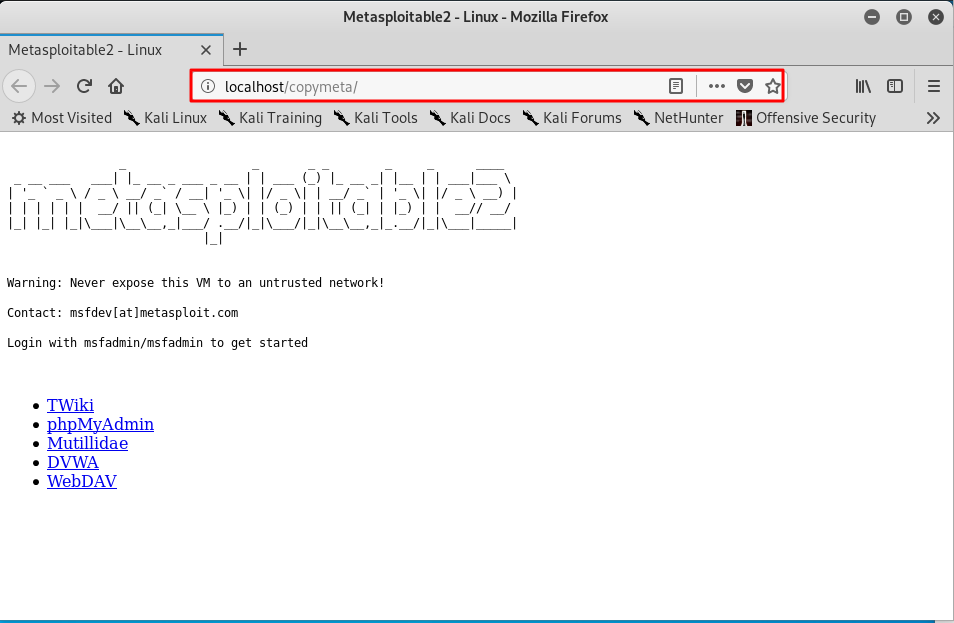Minimize the Firefox window
Image resolution: width=954 pixels, height=623 pixels.
(872, 17)
